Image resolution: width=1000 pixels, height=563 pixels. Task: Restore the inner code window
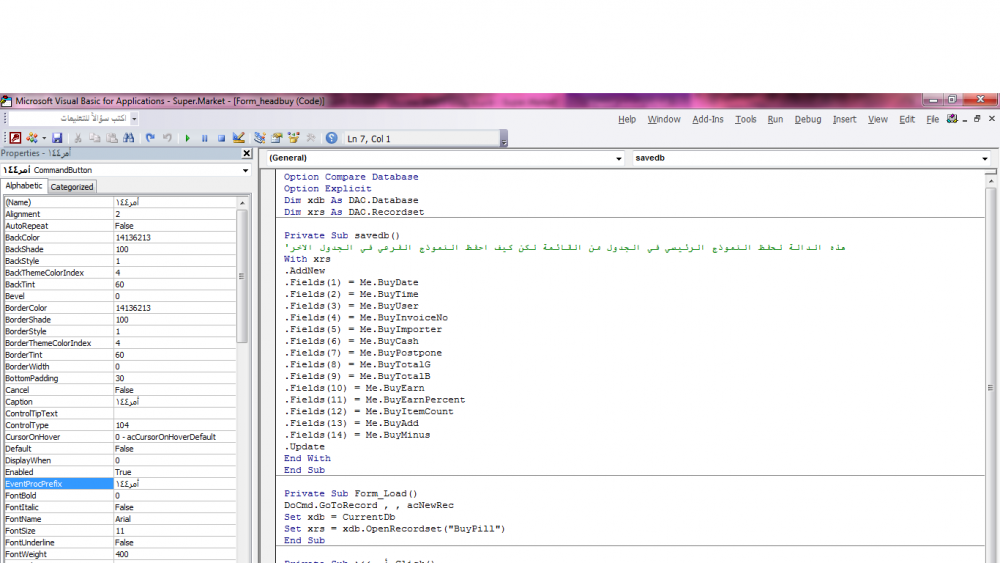977,119
